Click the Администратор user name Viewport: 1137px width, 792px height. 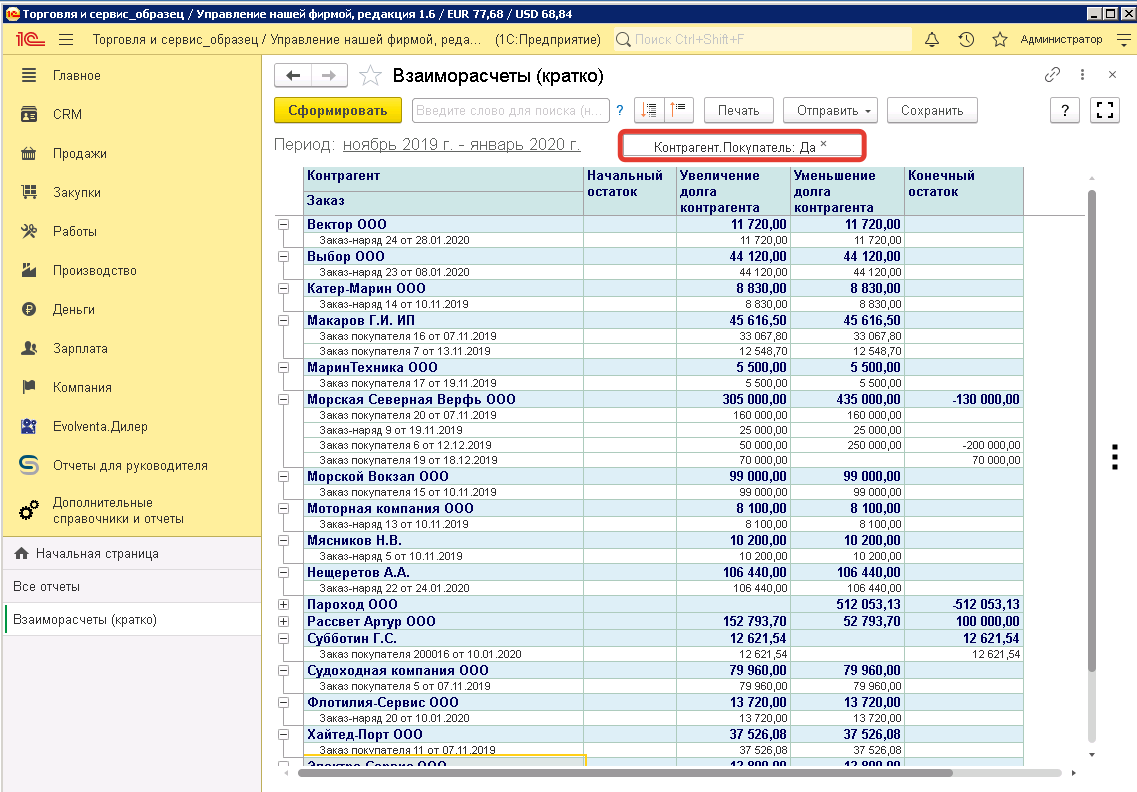[1061, 40]
